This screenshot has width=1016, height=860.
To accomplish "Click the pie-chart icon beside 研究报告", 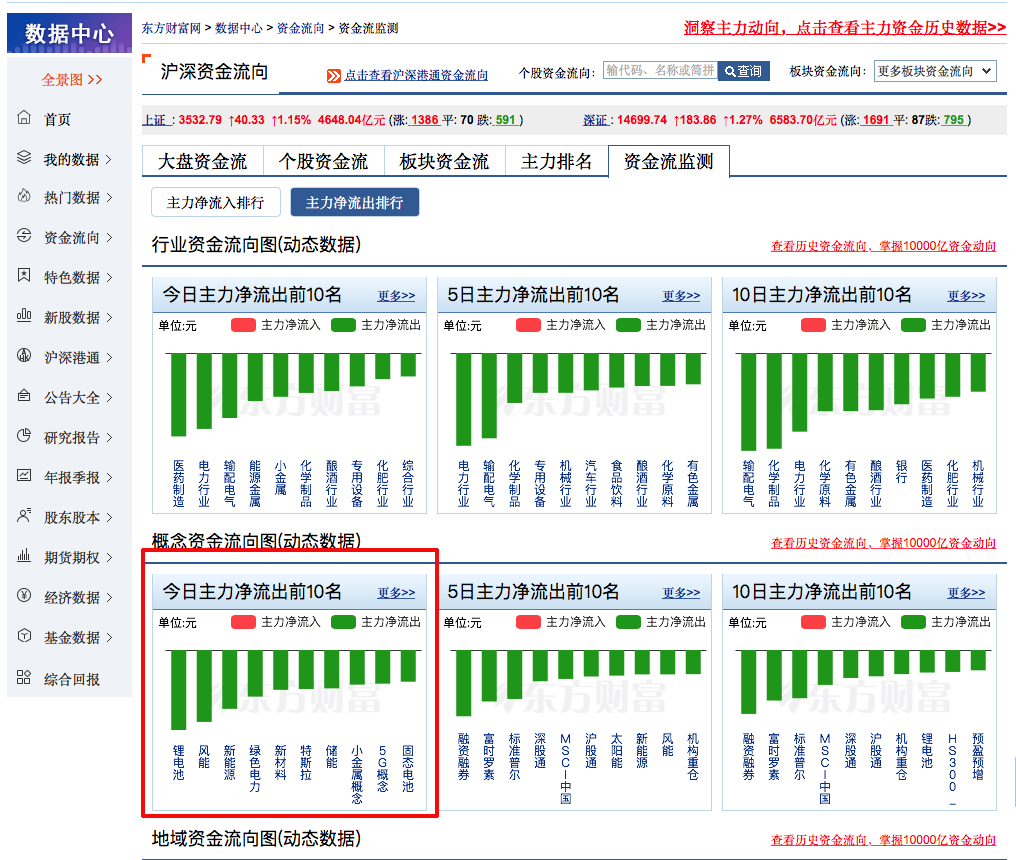I will [x=24, y=436].
